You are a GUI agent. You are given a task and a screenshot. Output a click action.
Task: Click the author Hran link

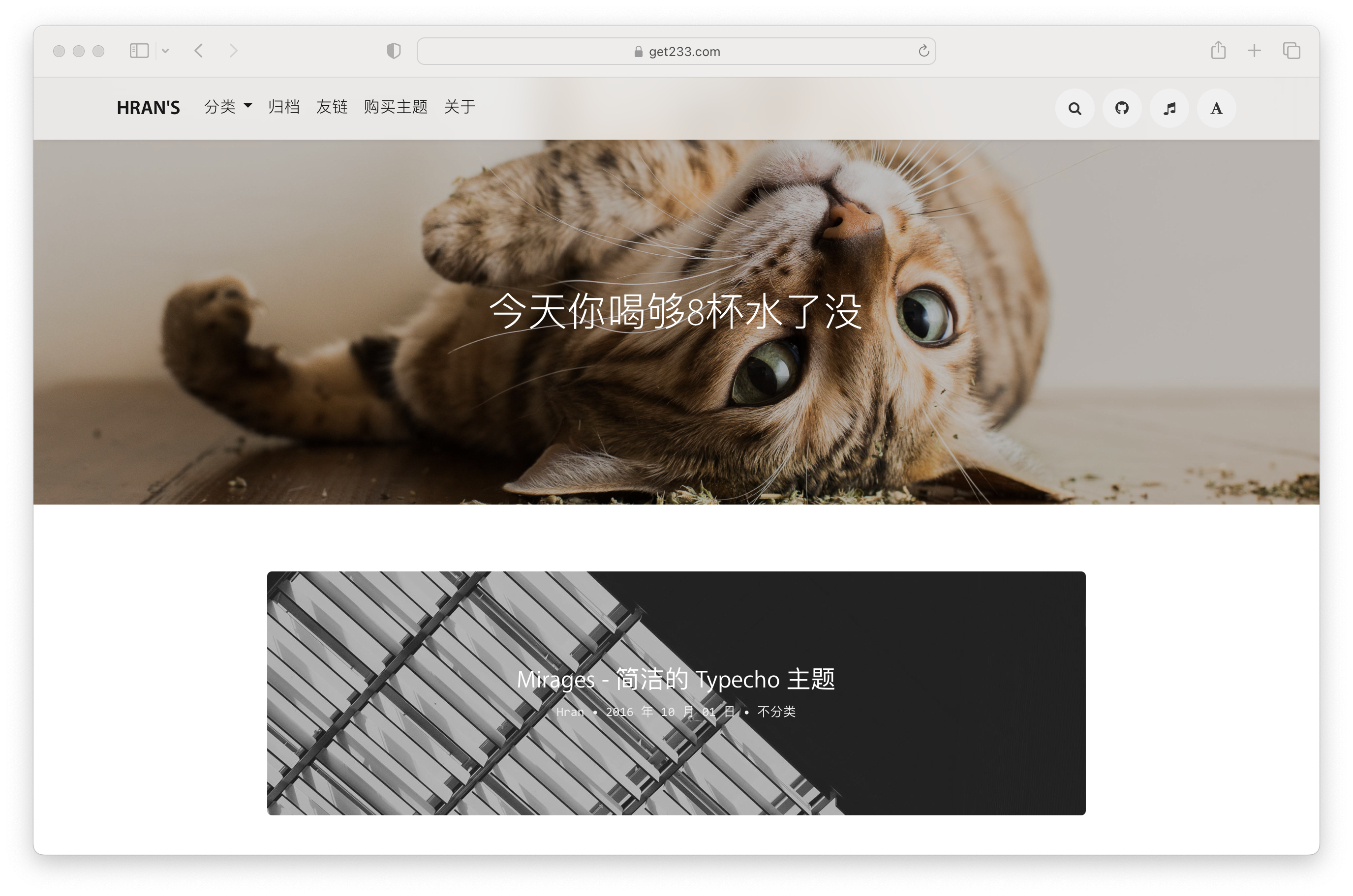pyautogui.click(x=570, y=712)
